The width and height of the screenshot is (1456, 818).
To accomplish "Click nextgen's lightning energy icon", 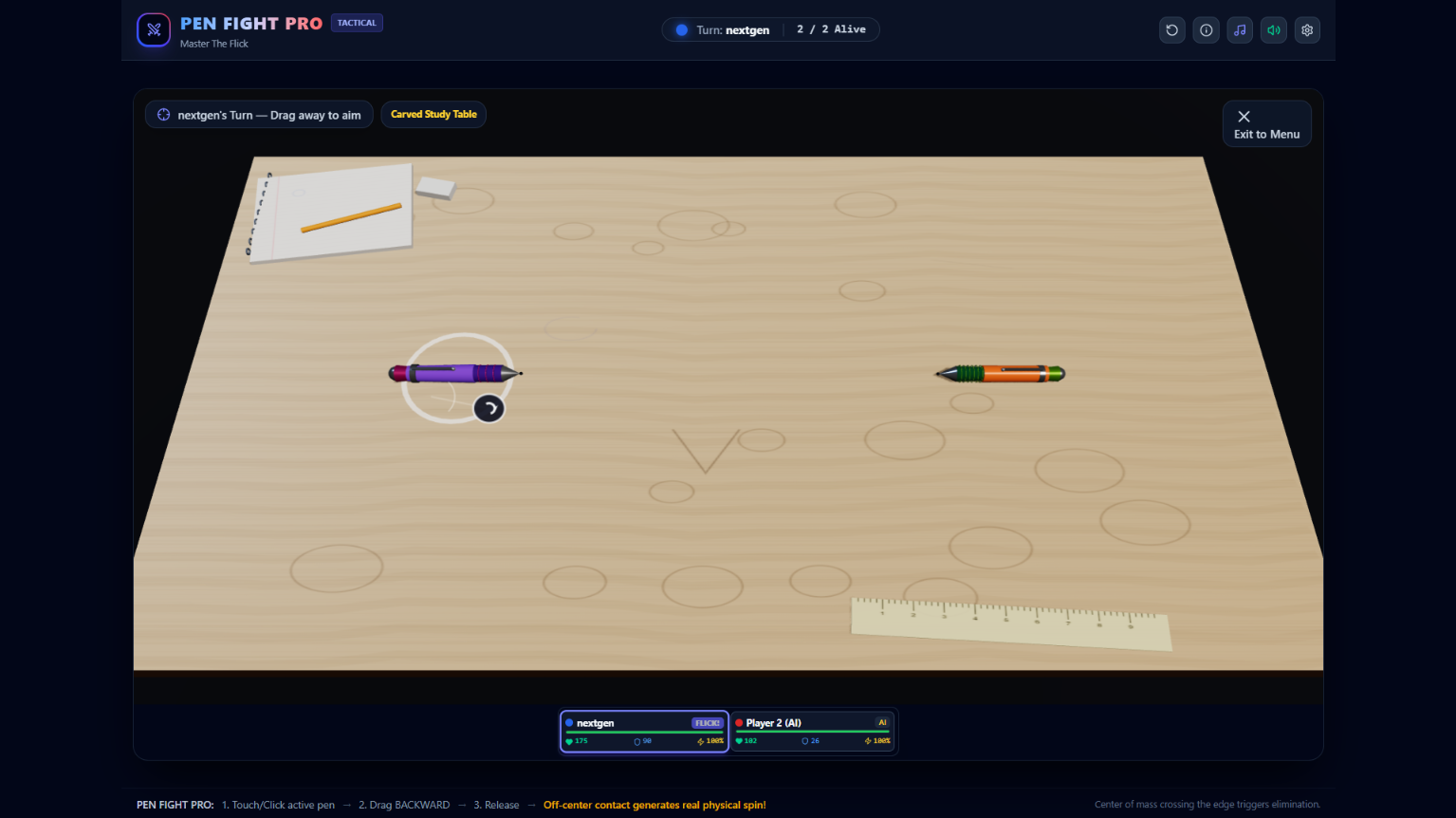I will tap(701, 741).
